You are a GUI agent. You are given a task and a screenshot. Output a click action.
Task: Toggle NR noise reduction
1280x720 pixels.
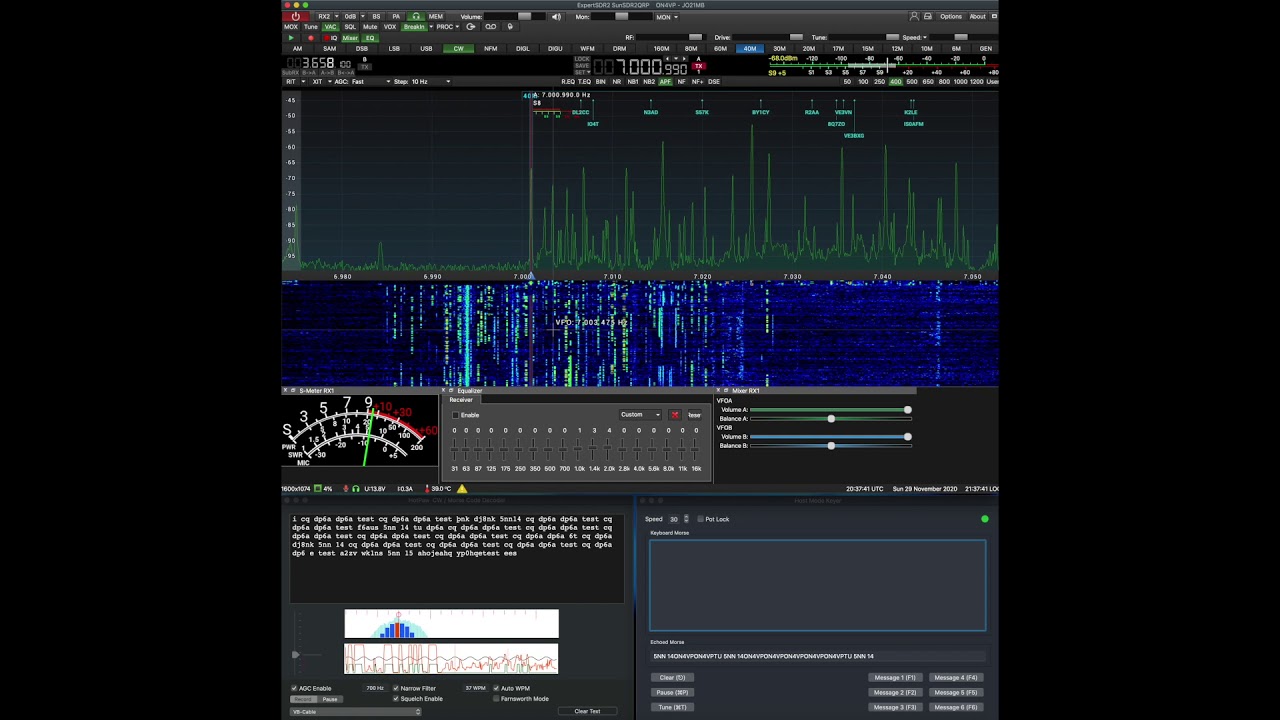pyautogui.click(x=617, y=81)
